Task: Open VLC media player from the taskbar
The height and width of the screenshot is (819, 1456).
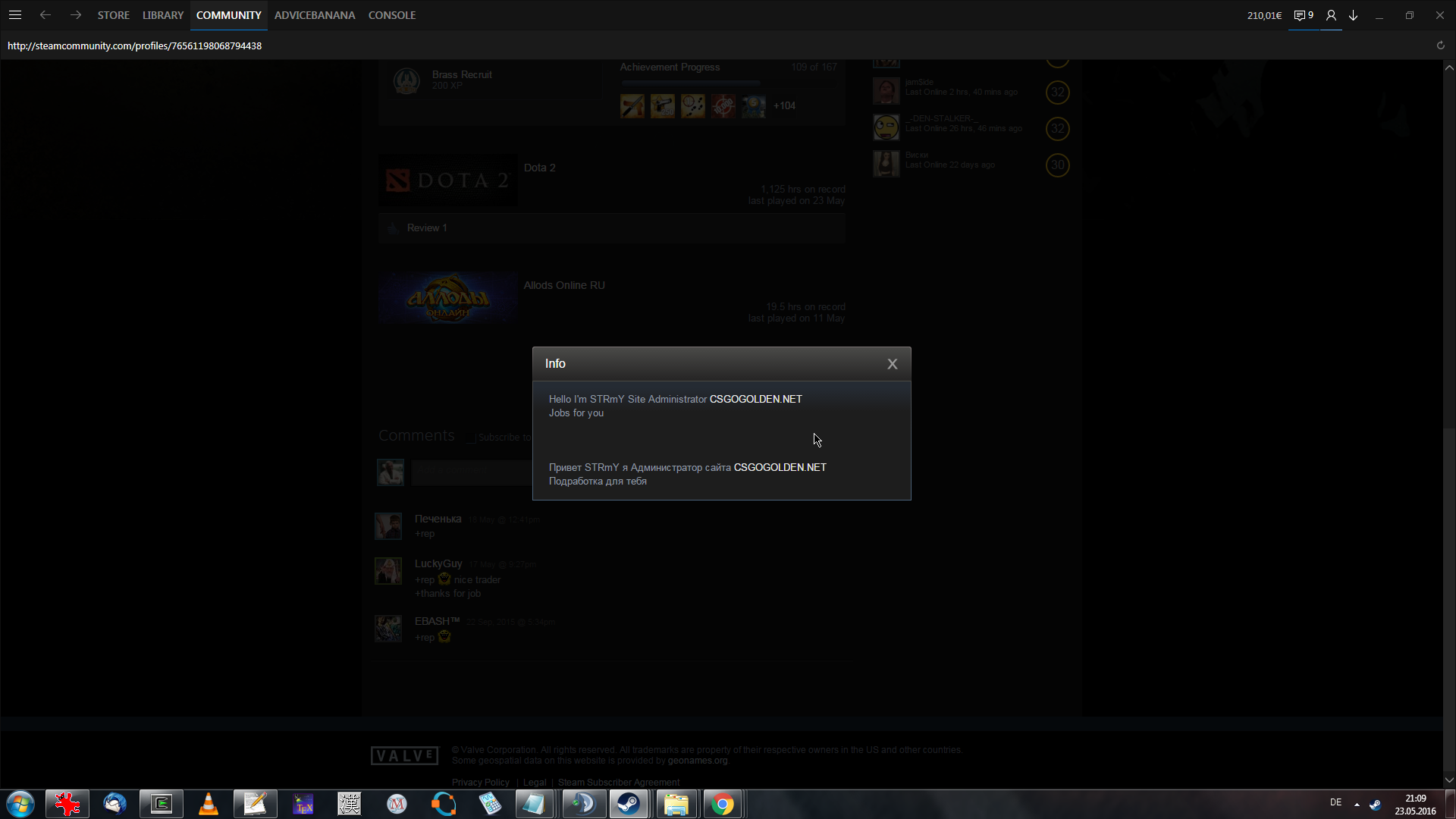Action: click(209, 804)
